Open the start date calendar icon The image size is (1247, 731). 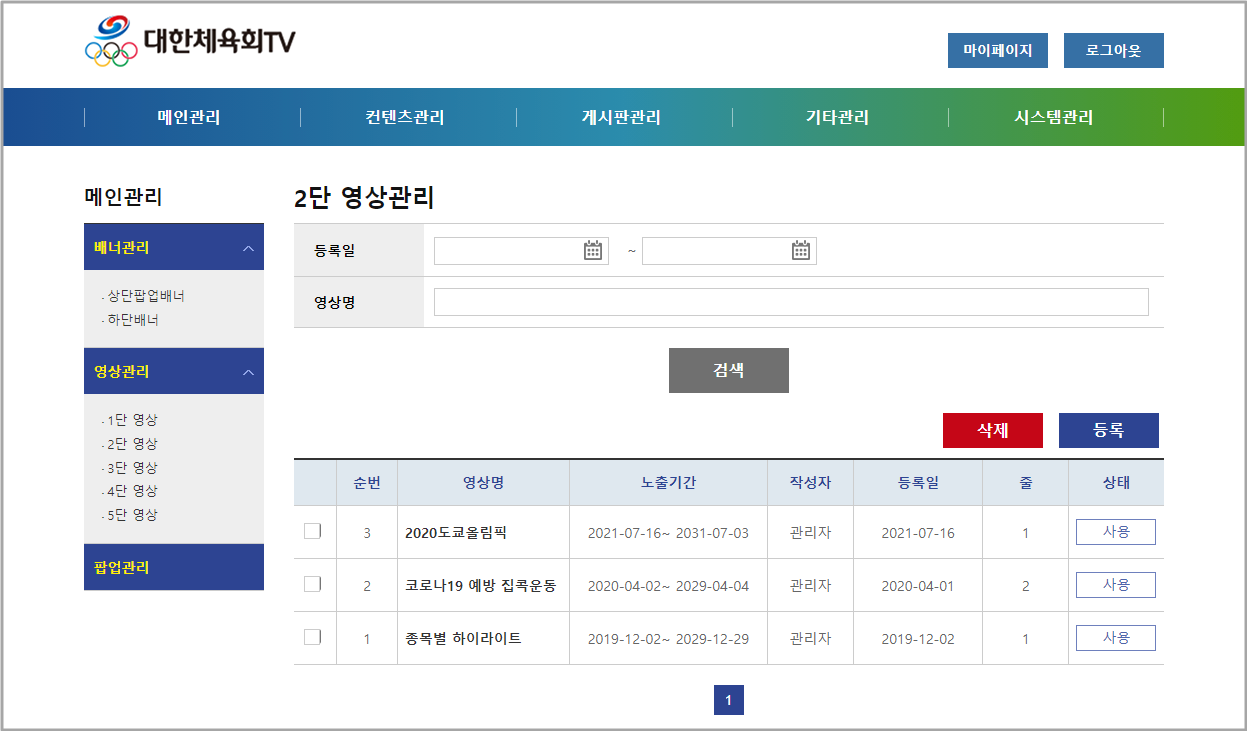[x=593, y=251]
